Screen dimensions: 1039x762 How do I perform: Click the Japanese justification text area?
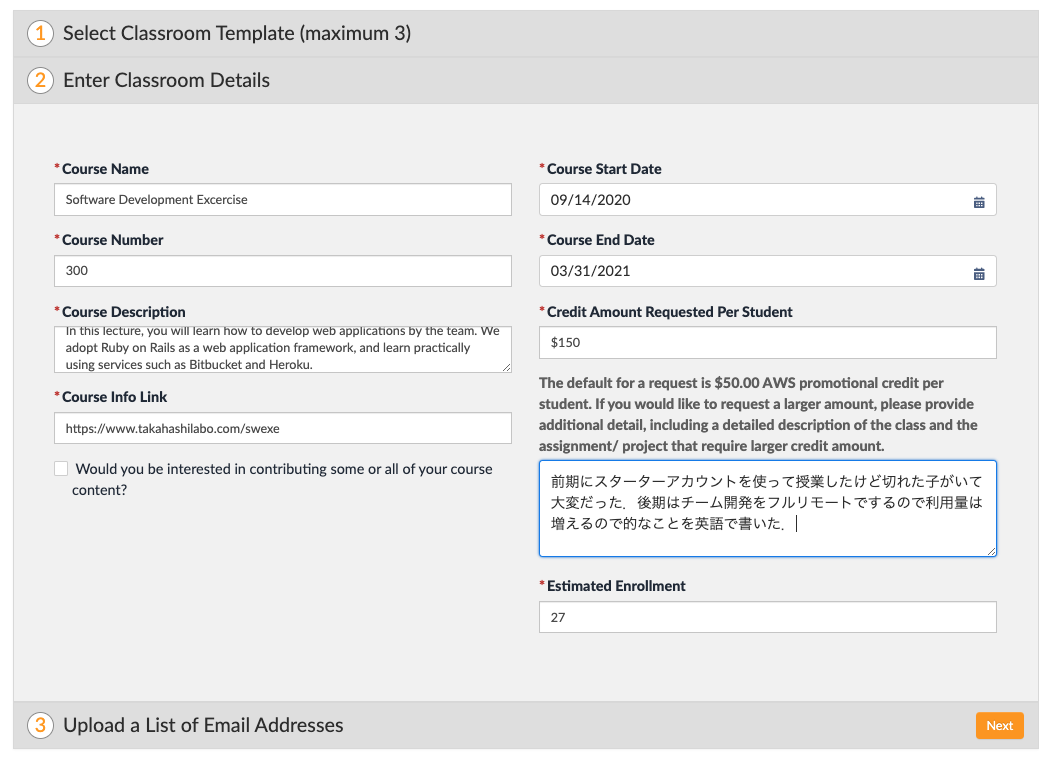click(767, 508)
